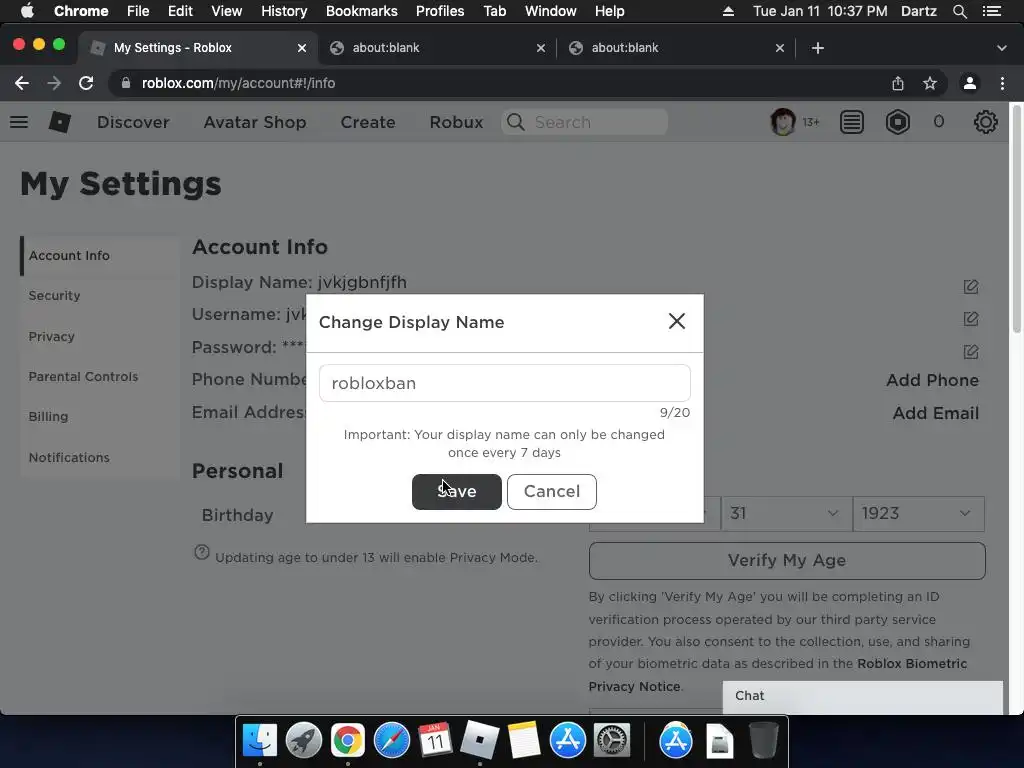Click the Roblox search box

click(584, 122)
